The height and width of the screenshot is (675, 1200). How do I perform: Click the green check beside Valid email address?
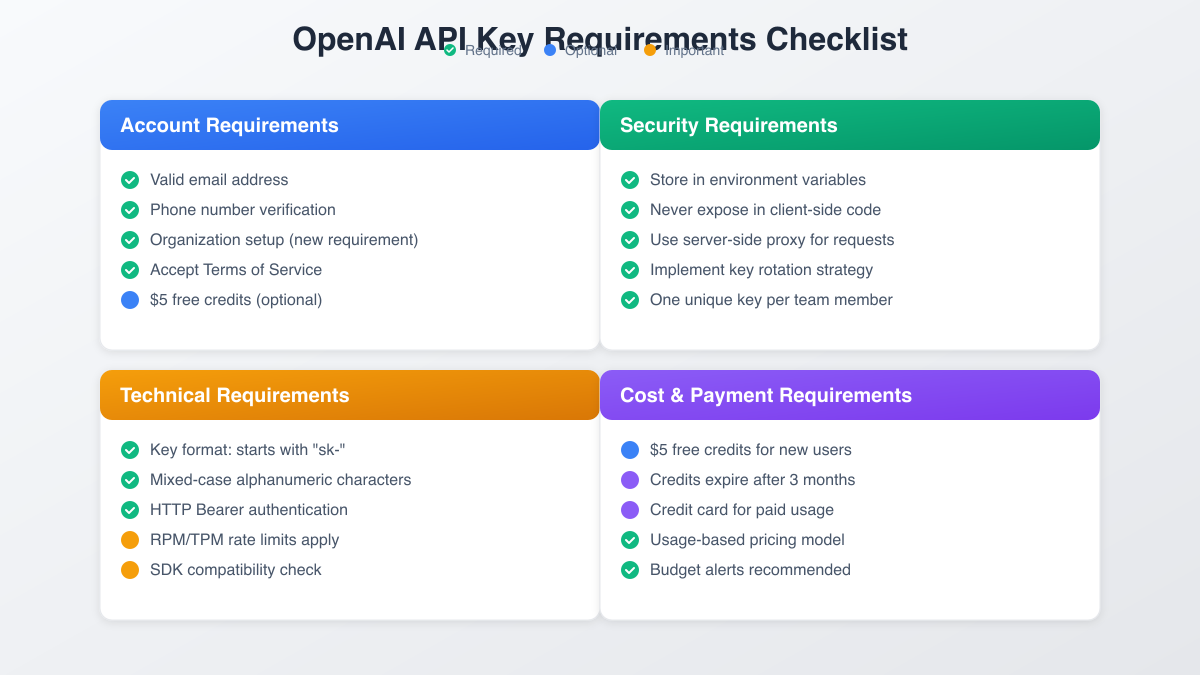pyautogui.click(x=130, y=180)
